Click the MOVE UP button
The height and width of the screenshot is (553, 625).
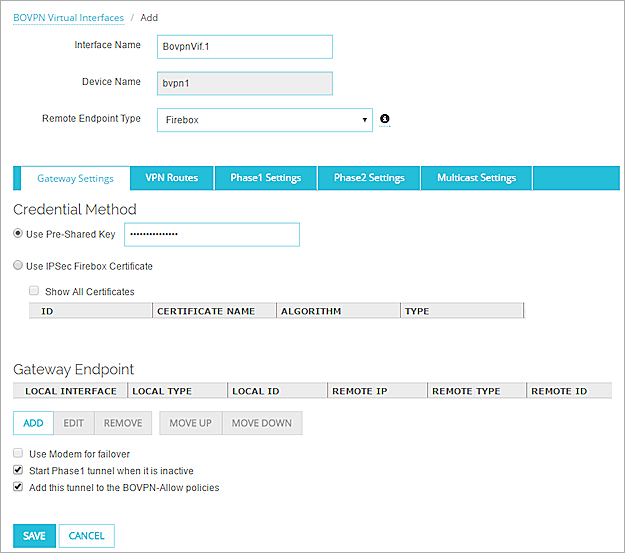point(190,423)
